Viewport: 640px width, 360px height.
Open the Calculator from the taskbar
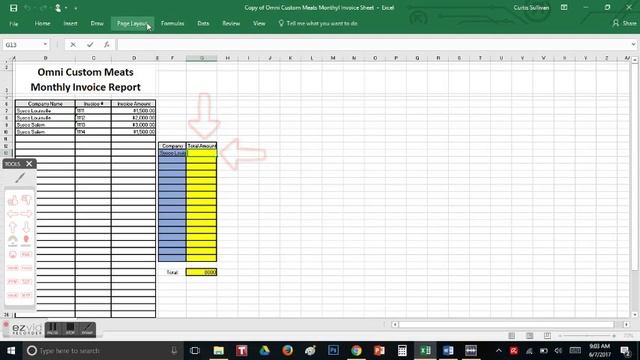point(402,351)
